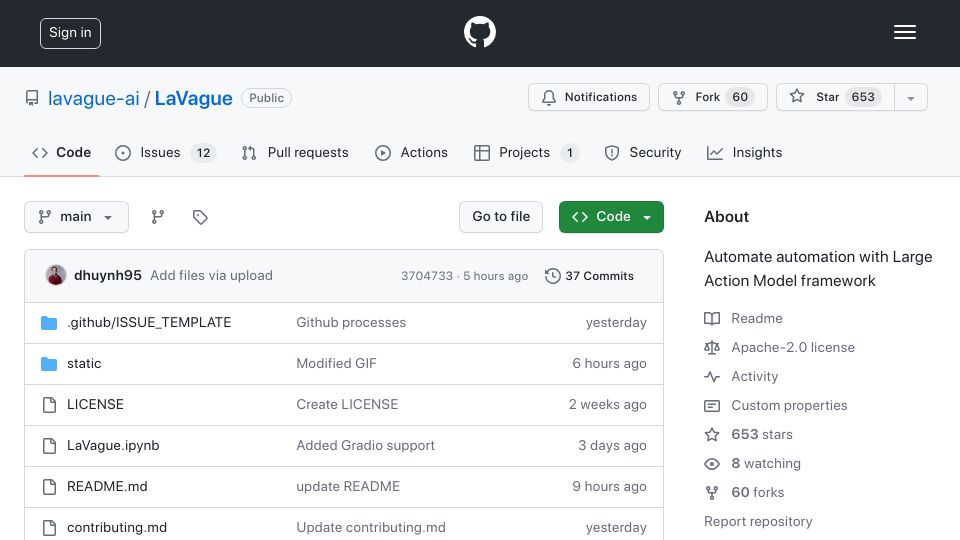Open the LaVague repository link
The width and height of the screenshot is (960, 540).
tap(193, 98)
